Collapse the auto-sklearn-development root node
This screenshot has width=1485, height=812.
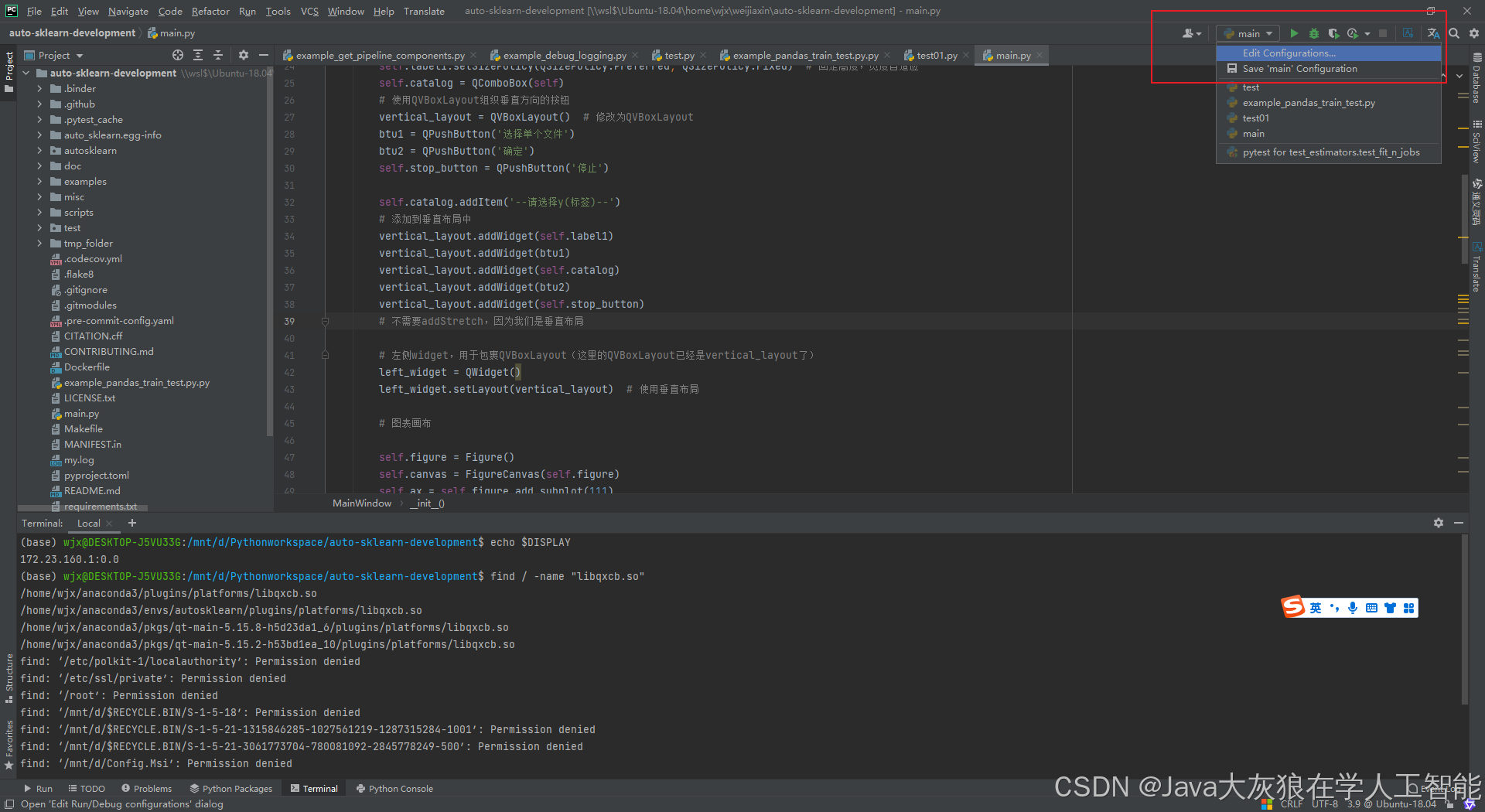click(x=26, y=73)
